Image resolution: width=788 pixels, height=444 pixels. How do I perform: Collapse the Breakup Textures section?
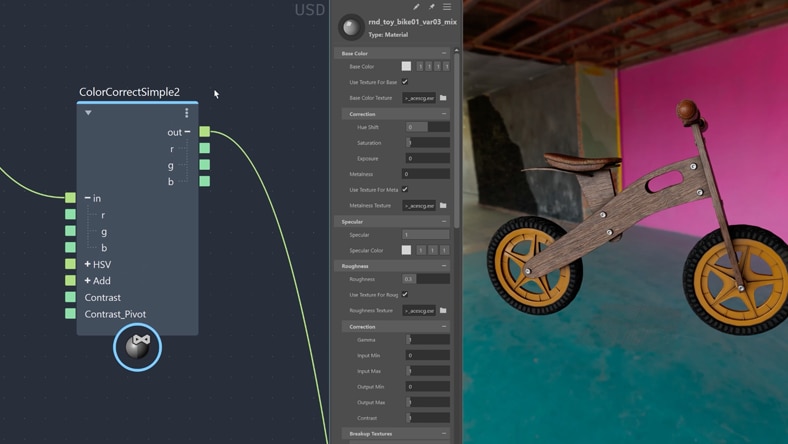click(444, 433)
